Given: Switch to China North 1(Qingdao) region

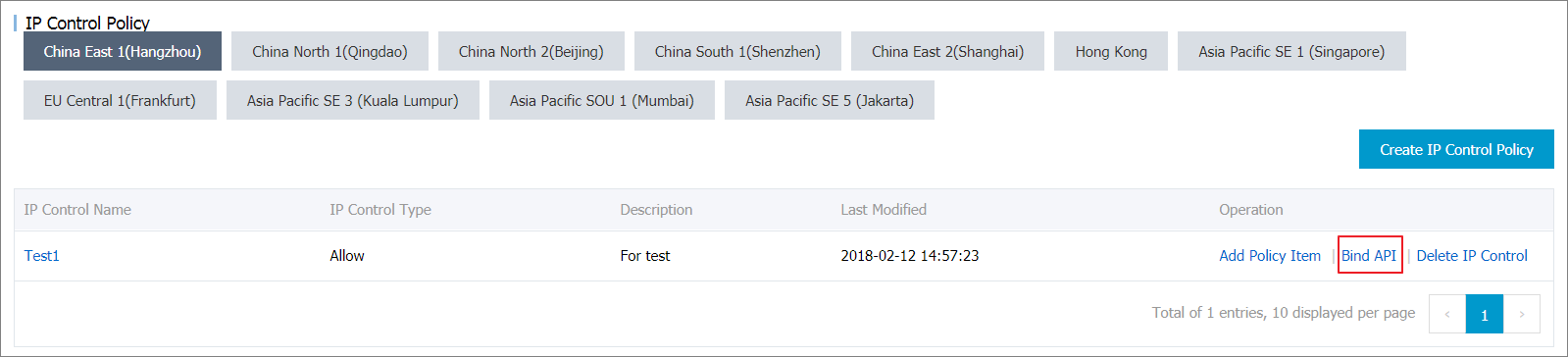Looking at the screenshot, I should coord(329,51).
